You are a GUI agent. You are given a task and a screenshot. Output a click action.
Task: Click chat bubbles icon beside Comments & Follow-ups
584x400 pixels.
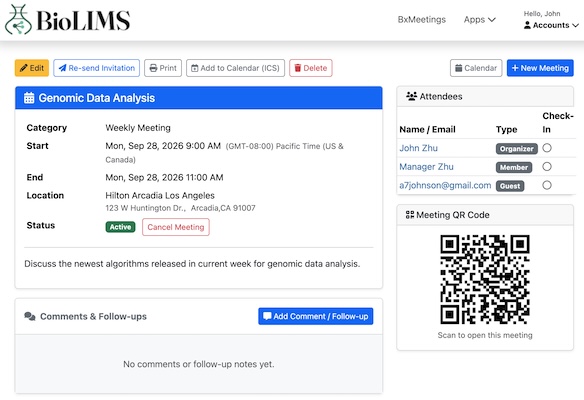point(30,317)
